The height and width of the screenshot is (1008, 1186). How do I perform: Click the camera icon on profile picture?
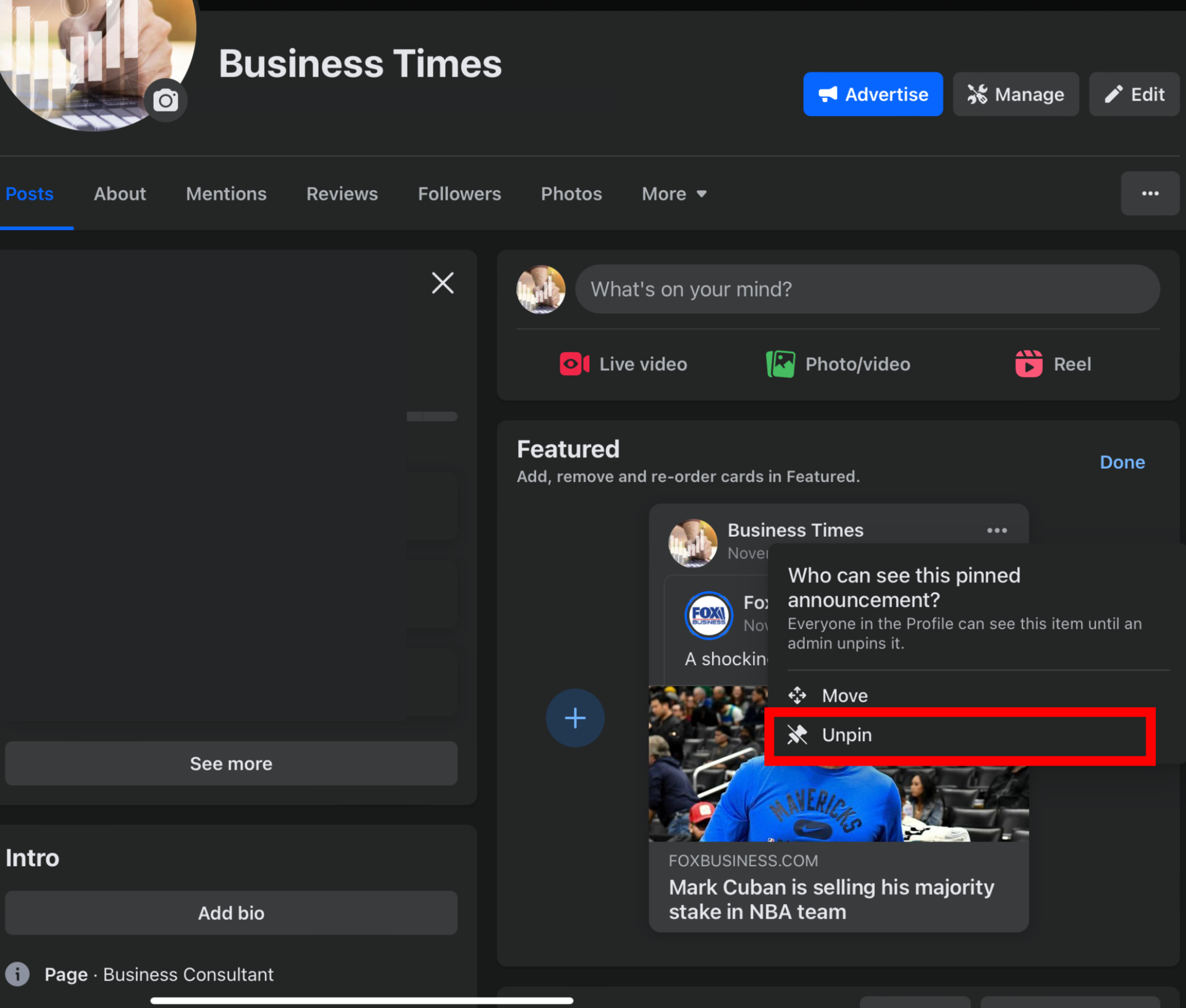[x=166, y=100]
